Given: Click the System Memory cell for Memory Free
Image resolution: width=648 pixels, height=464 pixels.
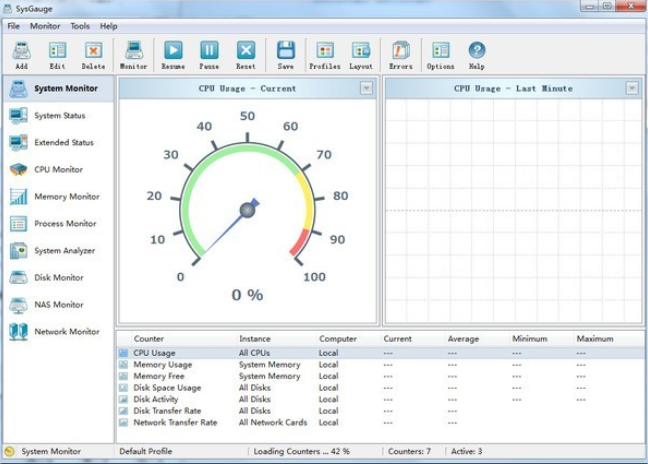Looking at the screenshot, I should point(269,376).
